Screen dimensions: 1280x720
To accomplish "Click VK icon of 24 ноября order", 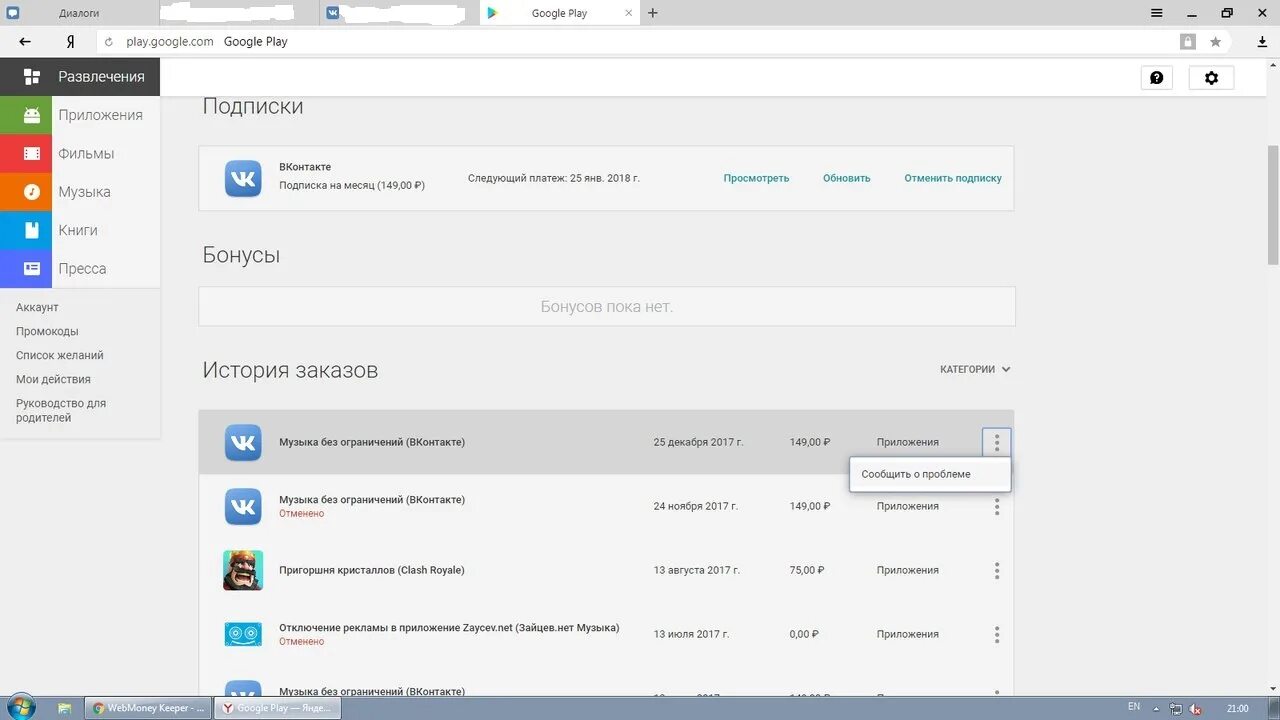I will pos(243,506).
